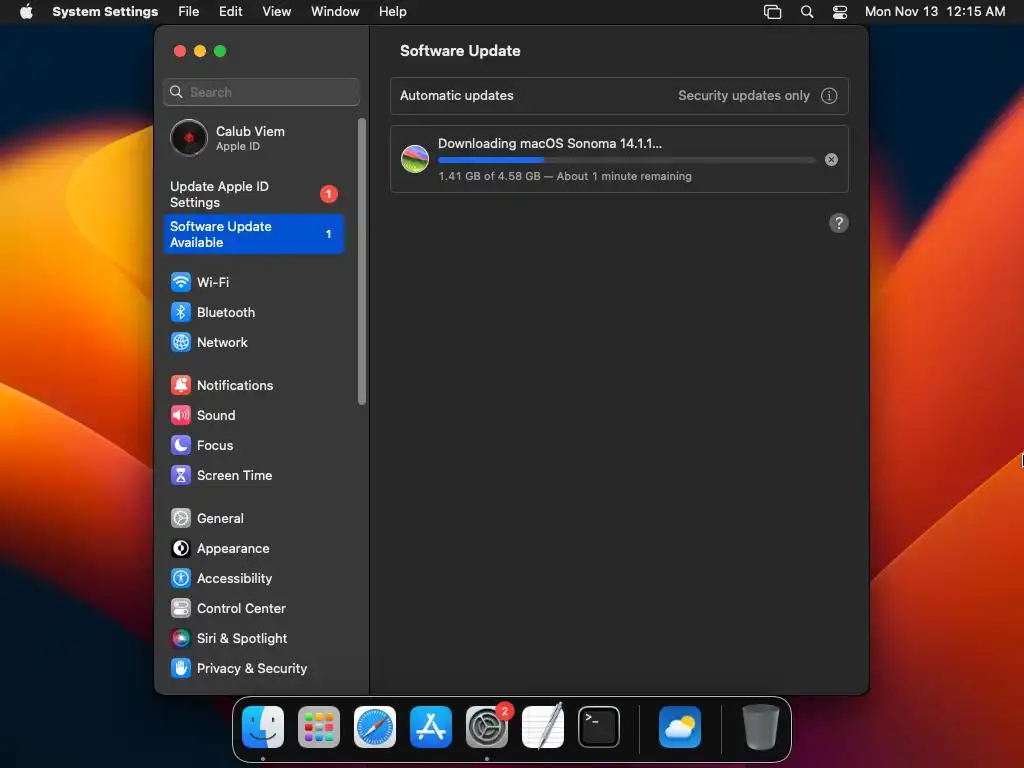
Task: Launch Terminal from the Dock
Action: (599, 727)
